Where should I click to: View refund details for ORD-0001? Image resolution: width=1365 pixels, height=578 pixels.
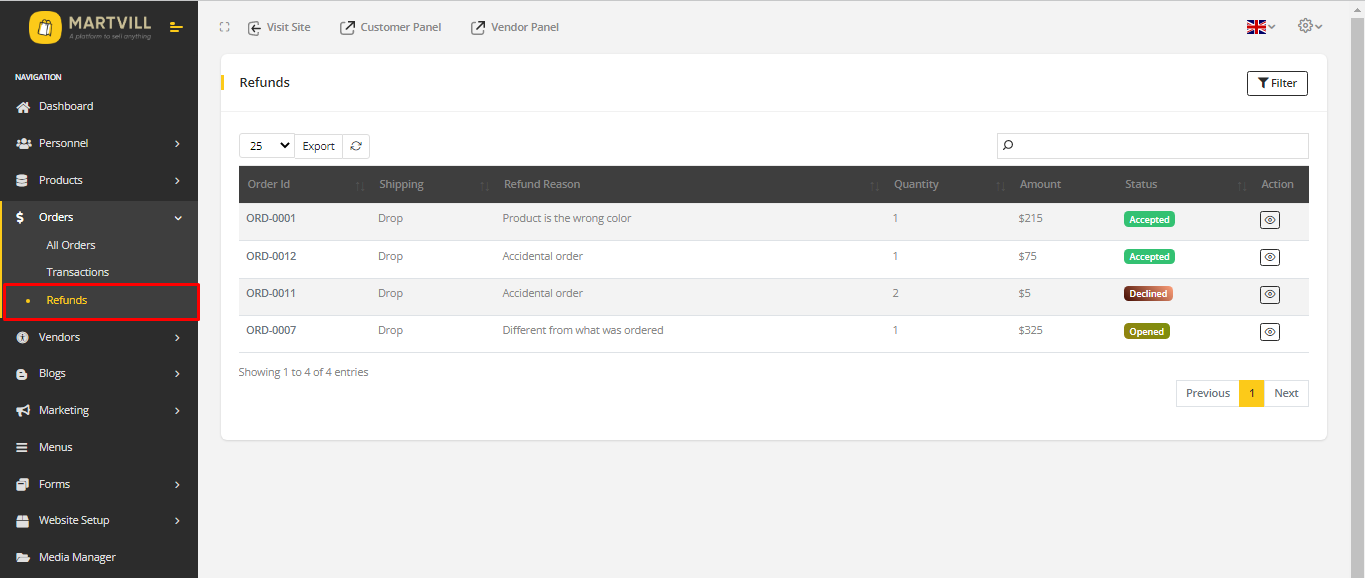pos(1269,220)
